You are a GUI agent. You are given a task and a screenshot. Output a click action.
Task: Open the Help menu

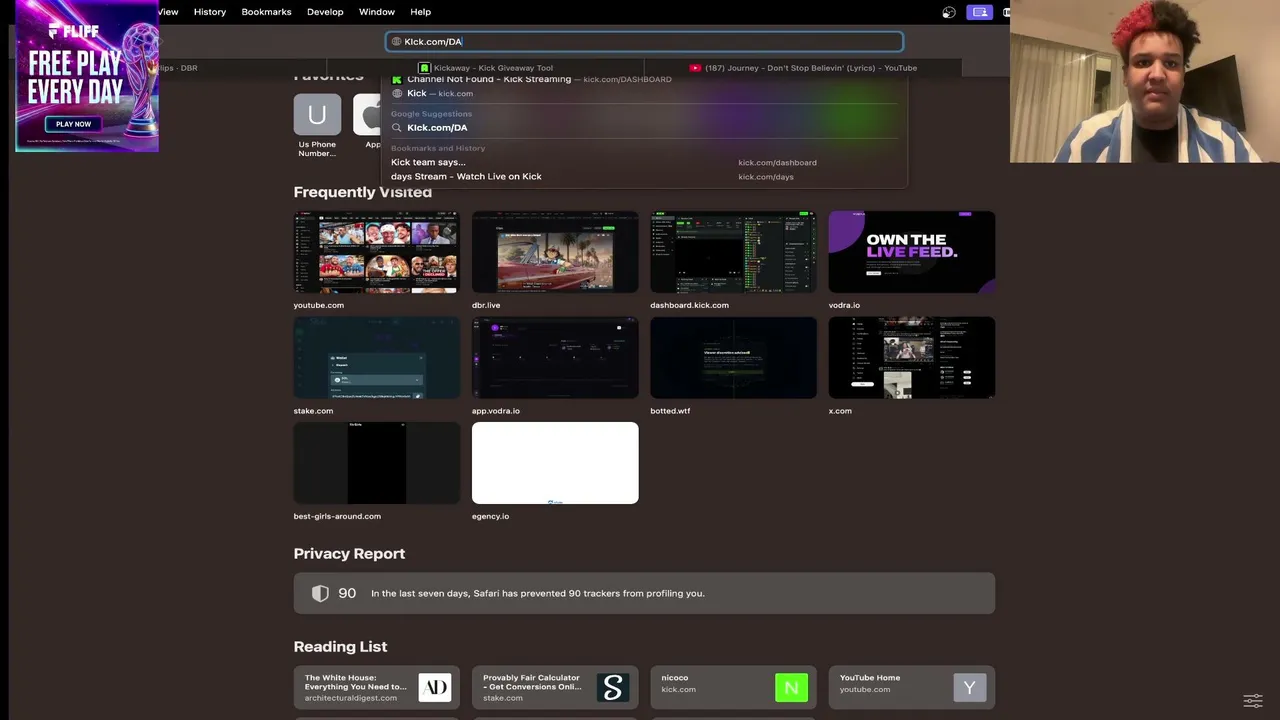point(421,12)
